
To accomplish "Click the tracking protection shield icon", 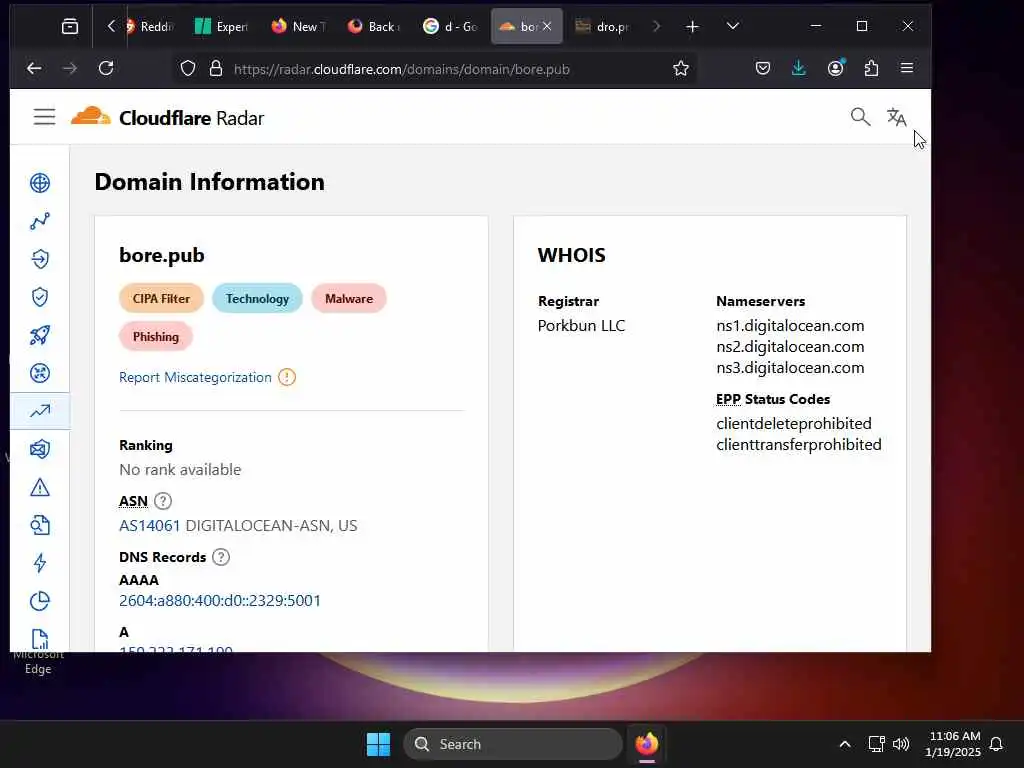I will [188, 69].
